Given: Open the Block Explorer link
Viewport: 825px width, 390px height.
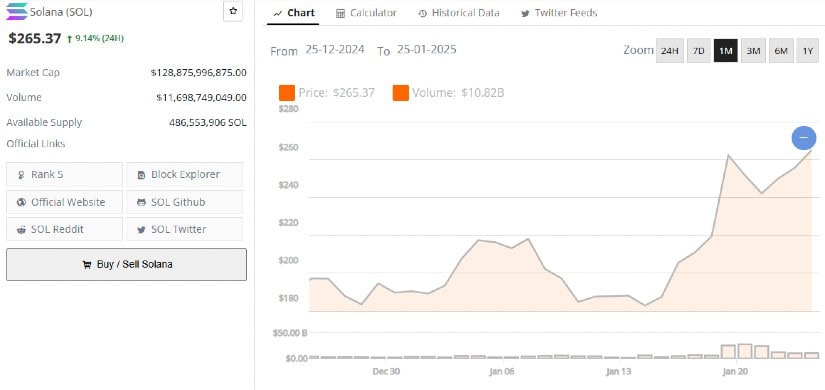Looking at the screenshot, I should (x=185, y=174).
